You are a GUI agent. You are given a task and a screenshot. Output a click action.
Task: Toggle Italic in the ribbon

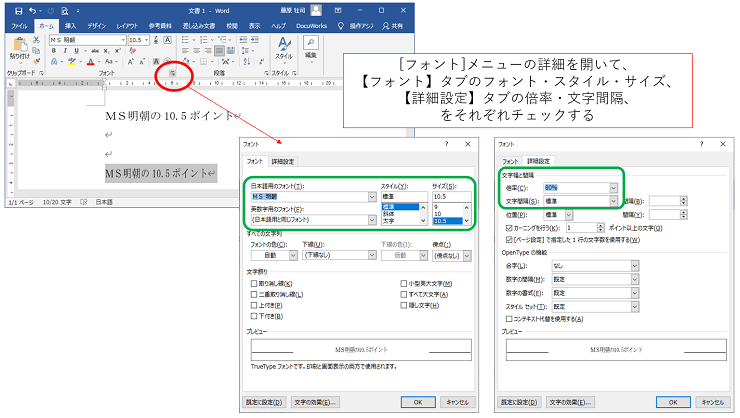pos(65,50)
